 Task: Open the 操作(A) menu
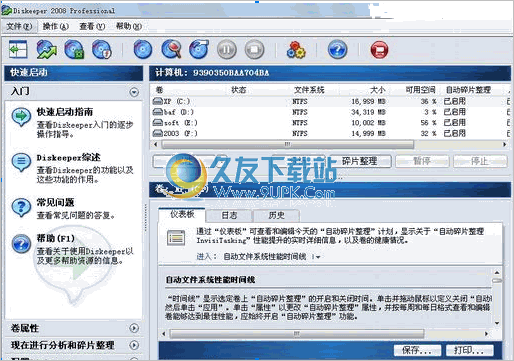(x=56, y=26)
